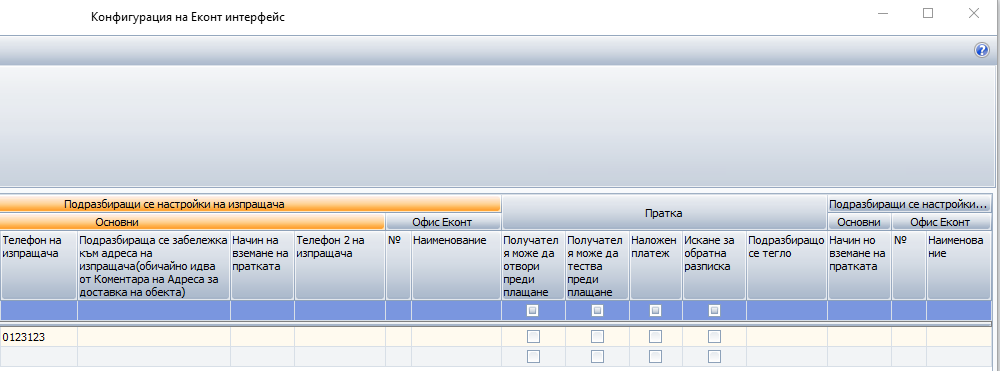The width and height of the screenshot is (1000, 371).
Task: Check Наложен платеж in the second data row
Action: pyautogui.click(x=655, y=356)
